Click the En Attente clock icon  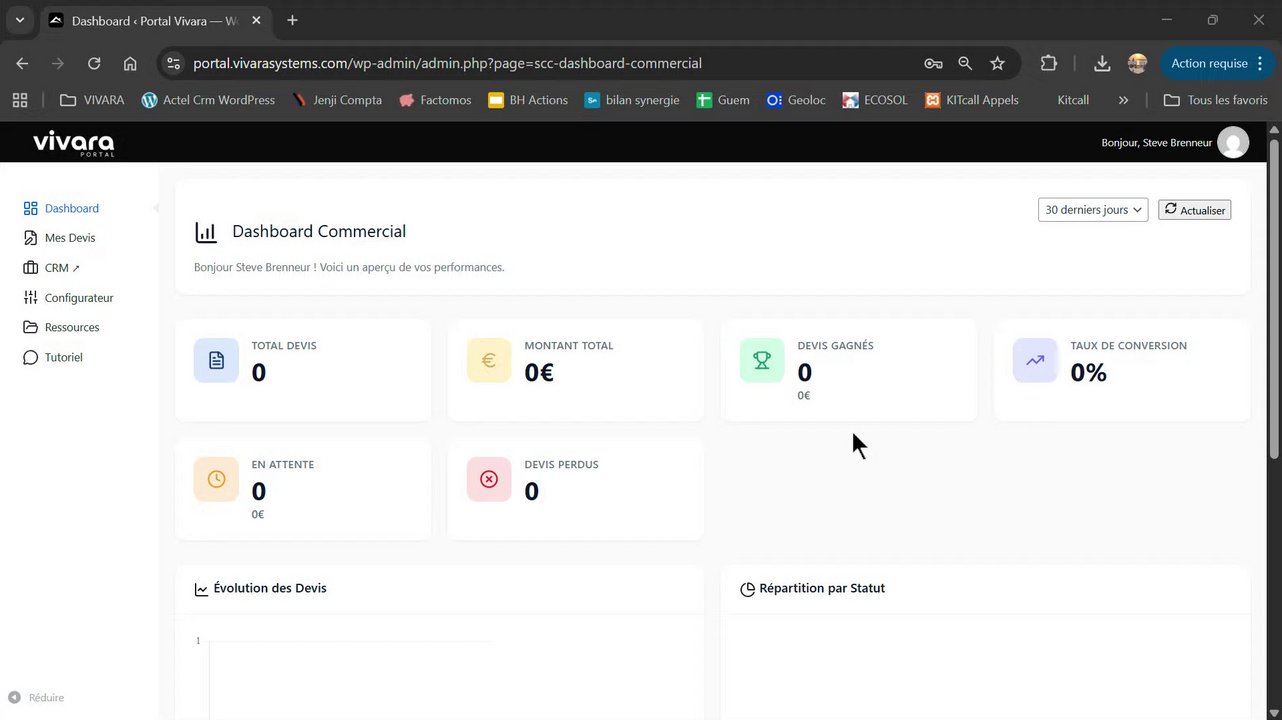pos(216,480)
